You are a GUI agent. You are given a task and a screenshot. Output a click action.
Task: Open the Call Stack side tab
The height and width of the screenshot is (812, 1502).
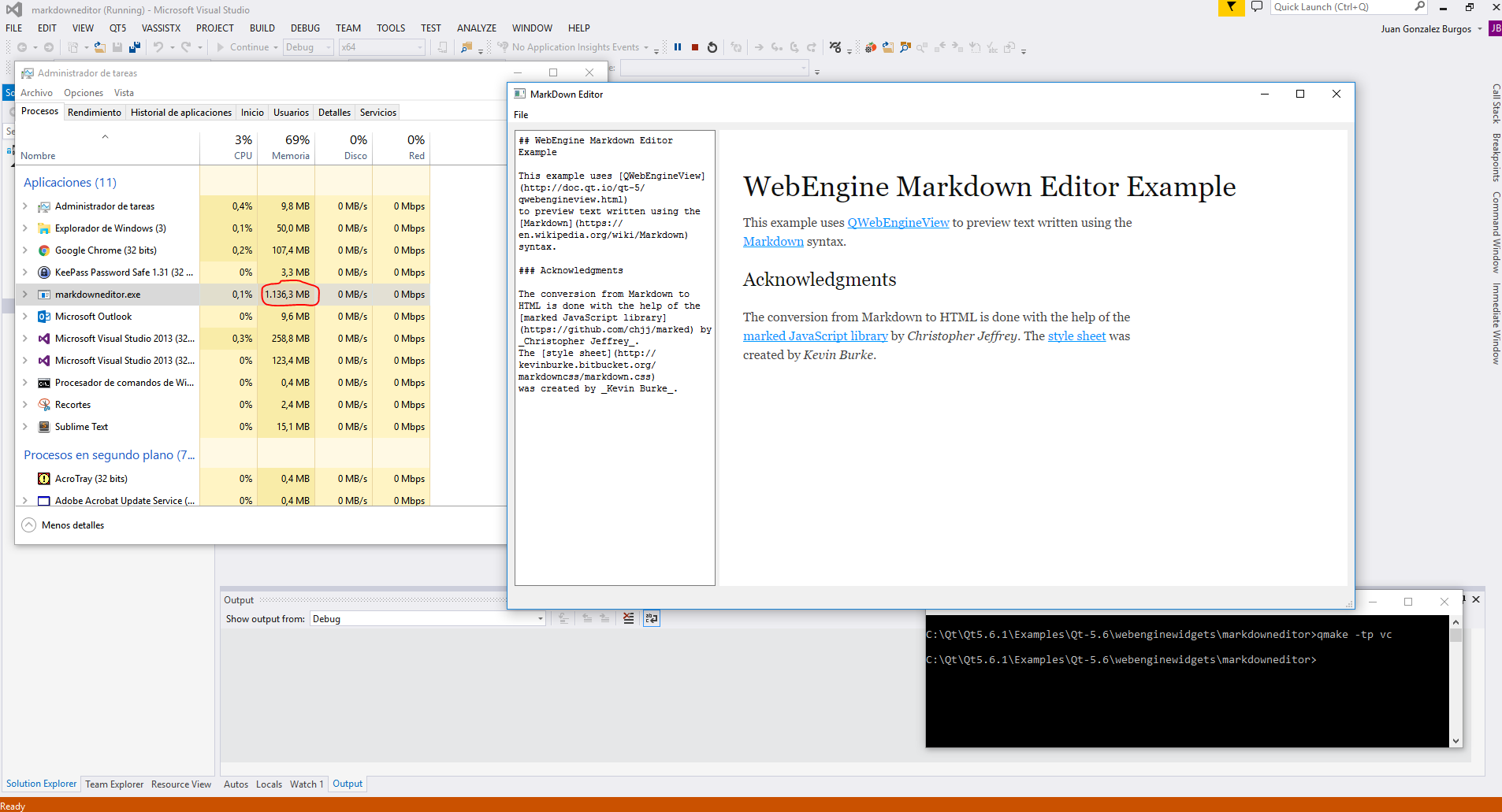(x=1495, y=103)
